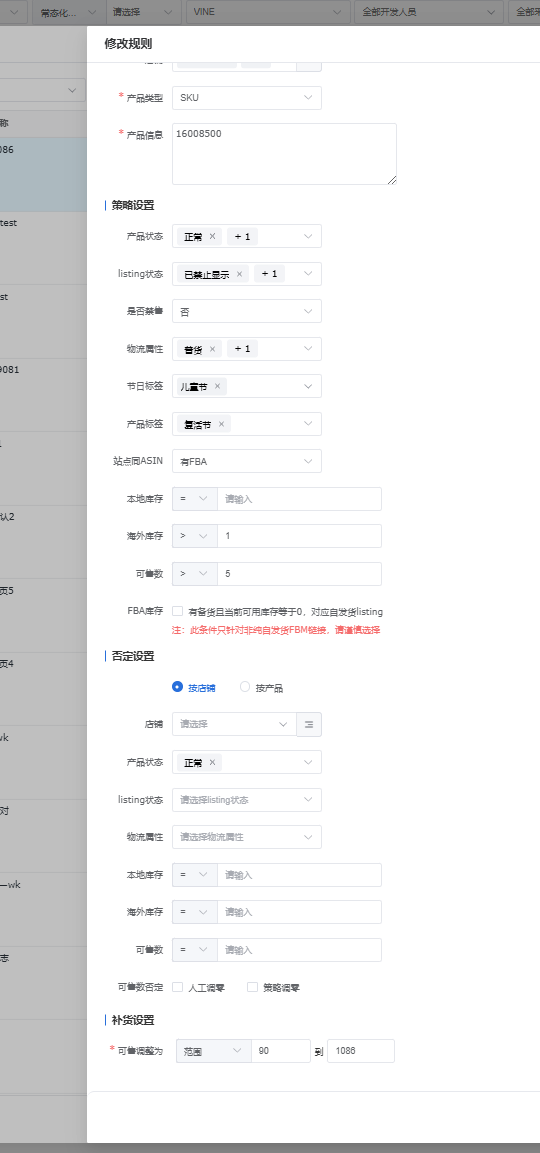Click the 否定设置 海外库存 value input
Screen dimensions: 540x1153
[299, 912]
